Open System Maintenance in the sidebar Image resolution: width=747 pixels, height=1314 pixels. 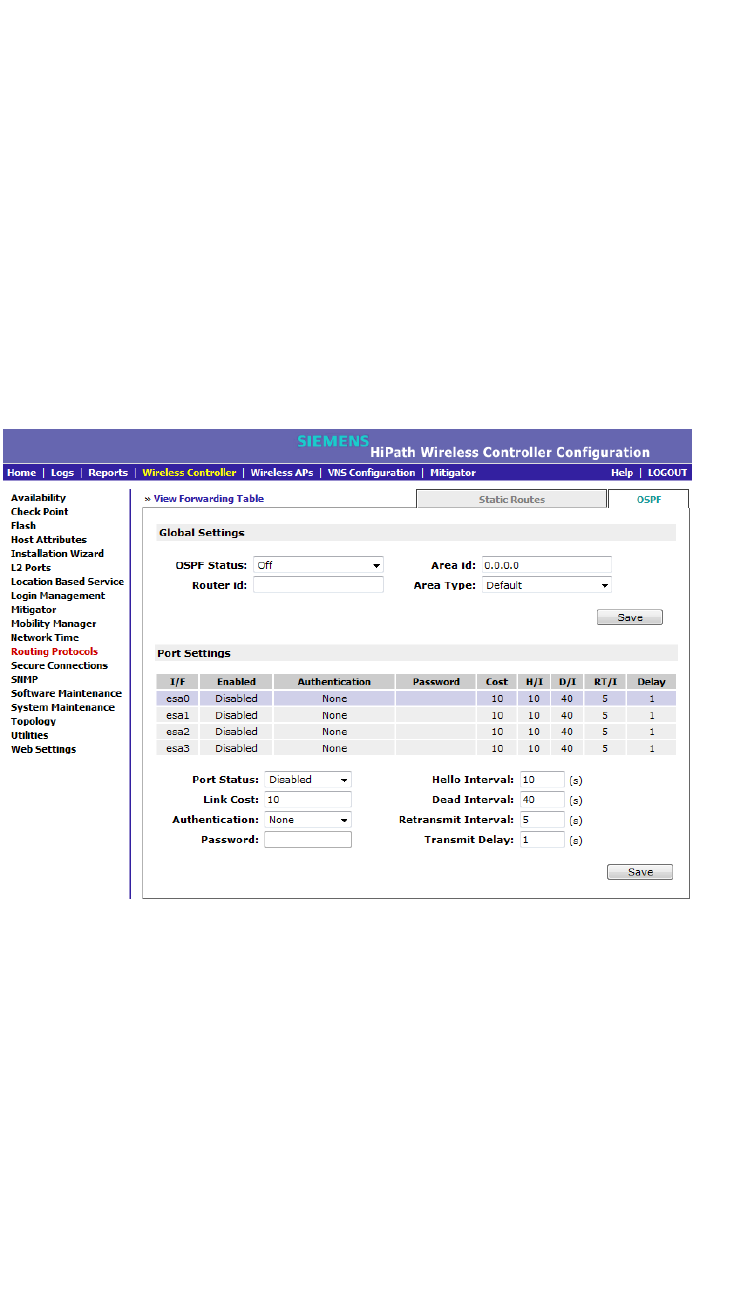62,707
